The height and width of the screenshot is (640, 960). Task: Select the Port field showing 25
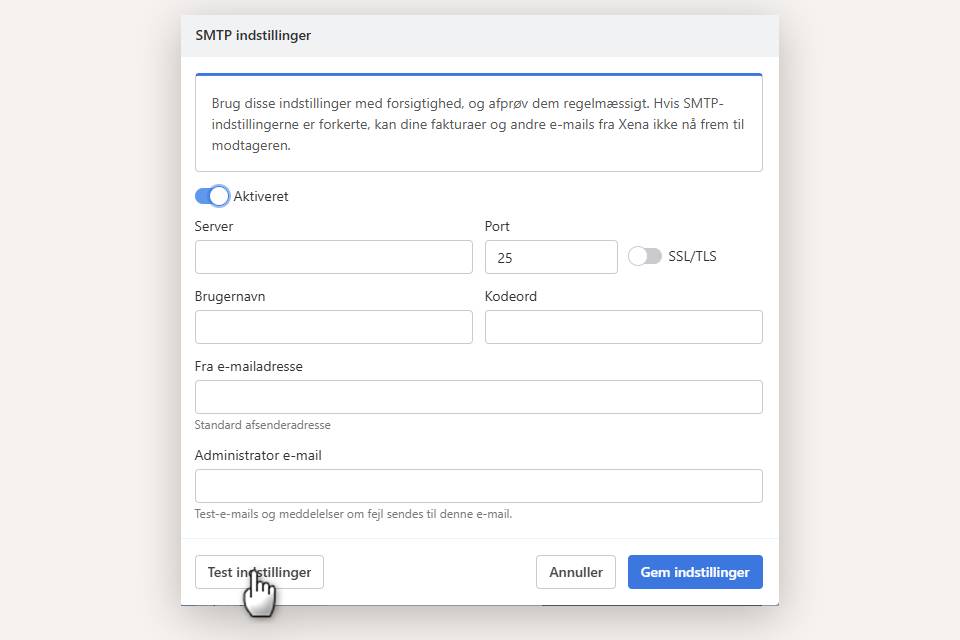coord(551,256)
